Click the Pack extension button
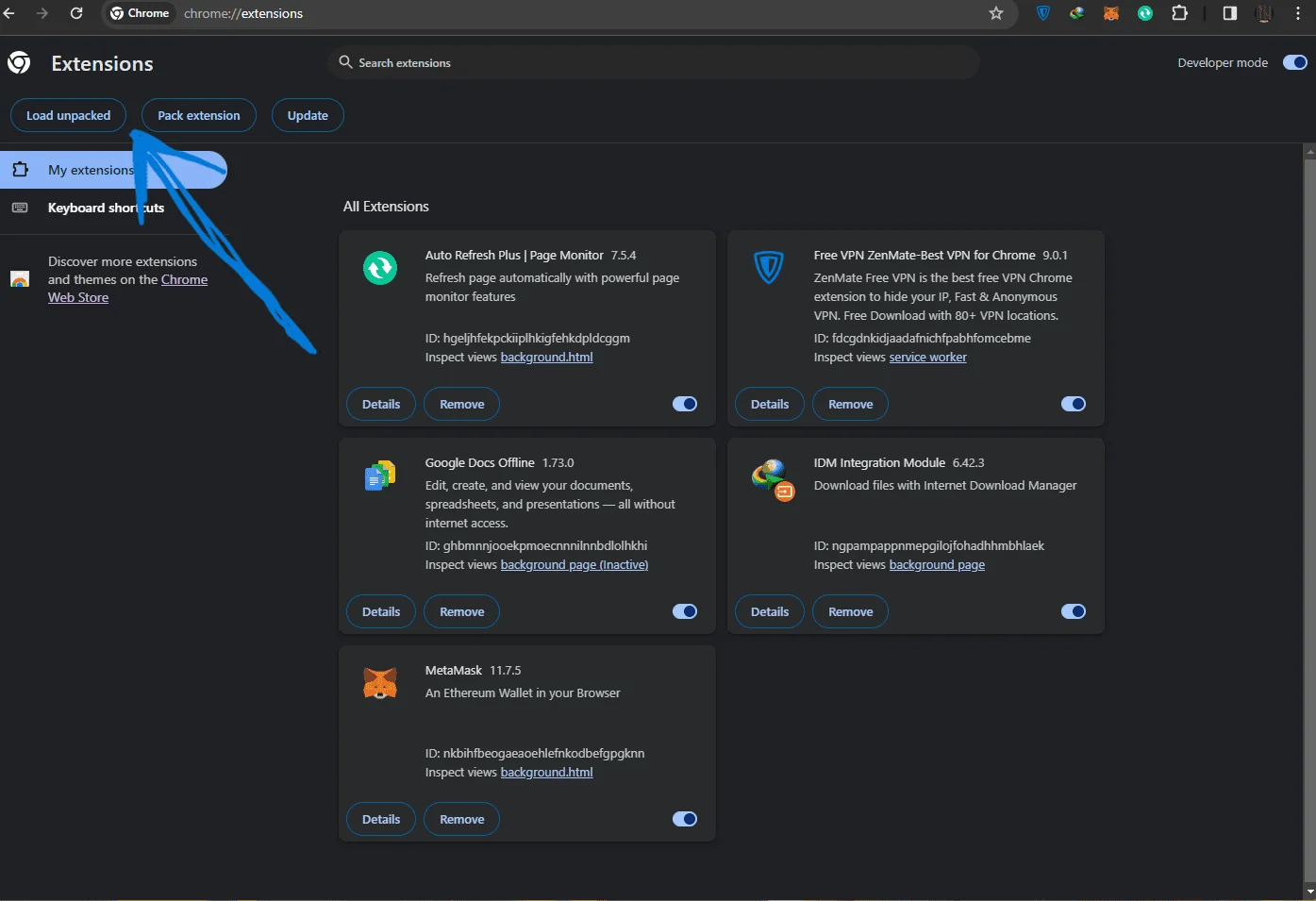 (x=199, y=115)
